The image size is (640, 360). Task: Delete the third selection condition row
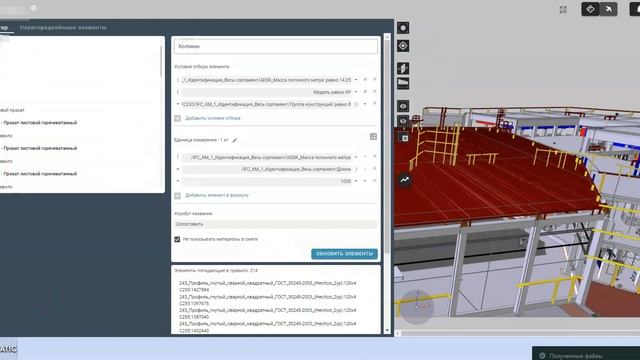click(x=374, y=104)
